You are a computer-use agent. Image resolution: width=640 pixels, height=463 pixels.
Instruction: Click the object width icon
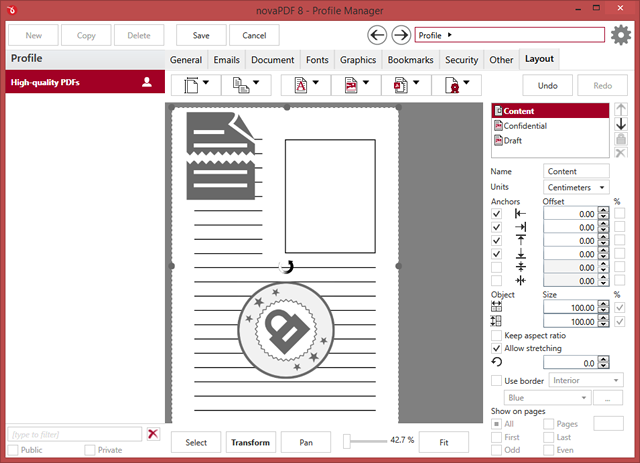(x=496, y=307)
